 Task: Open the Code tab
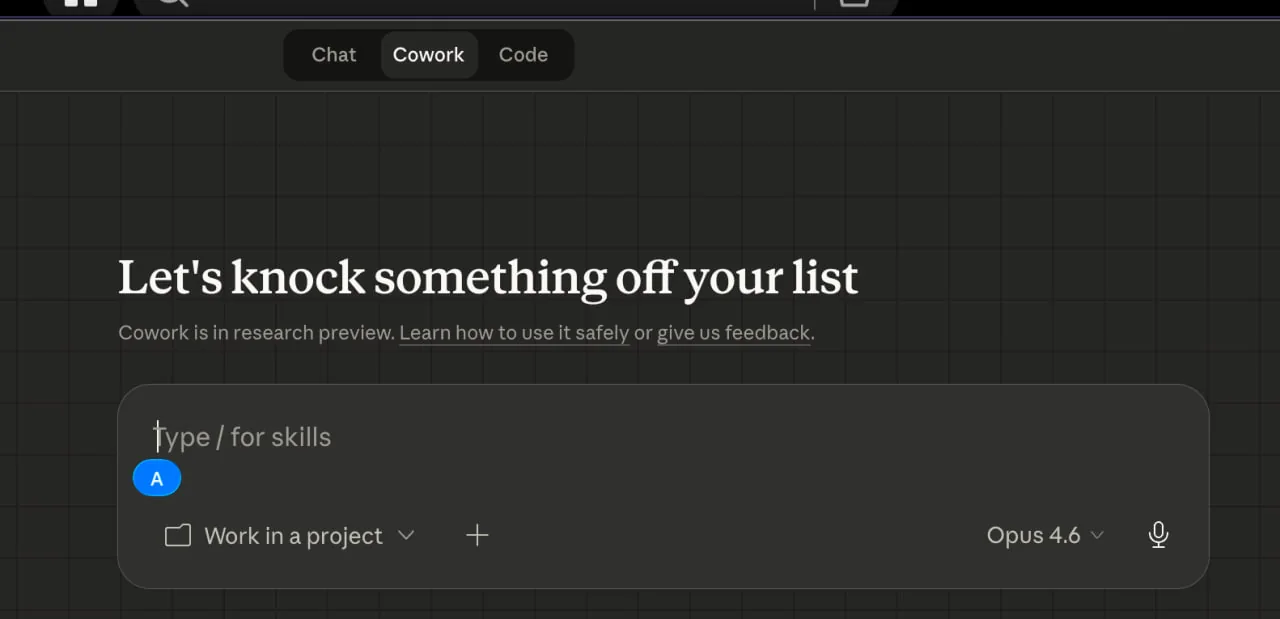(523, 55)
